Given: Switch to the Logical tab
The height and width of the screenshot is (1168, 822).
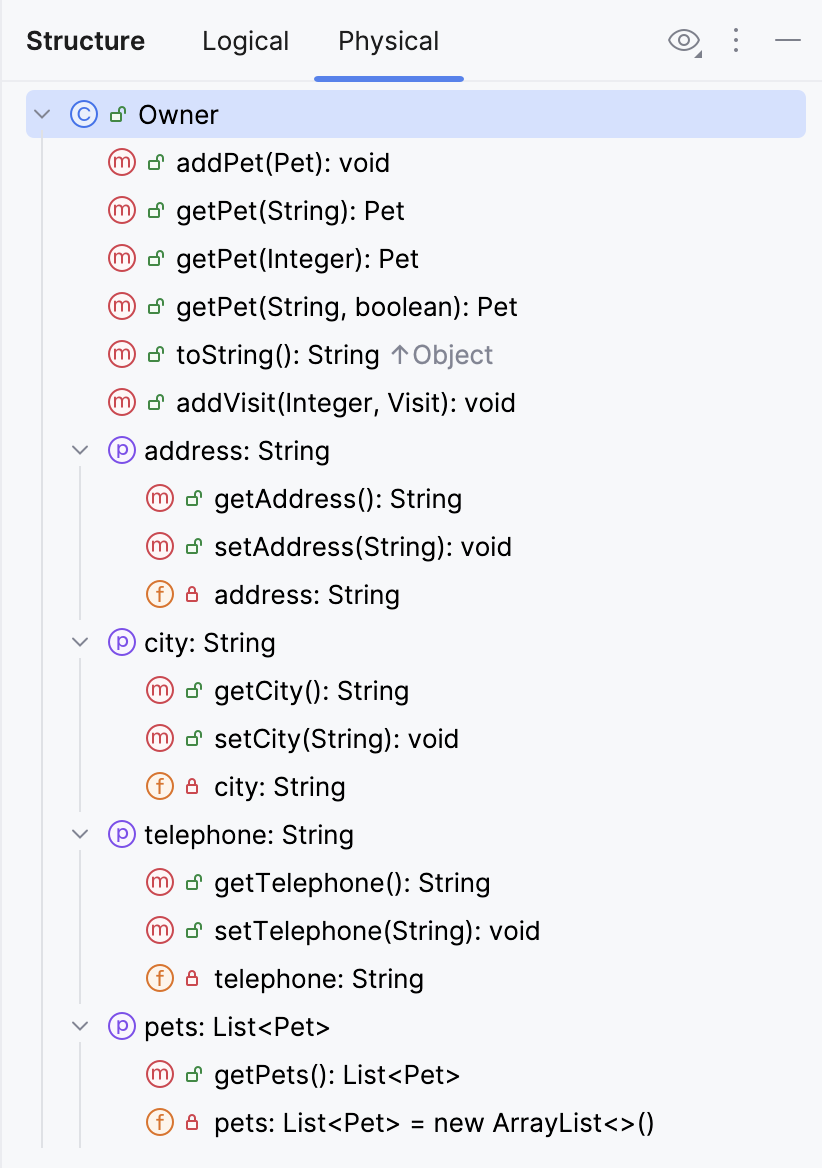Looking at the screenshot, I should click(245, 41).
